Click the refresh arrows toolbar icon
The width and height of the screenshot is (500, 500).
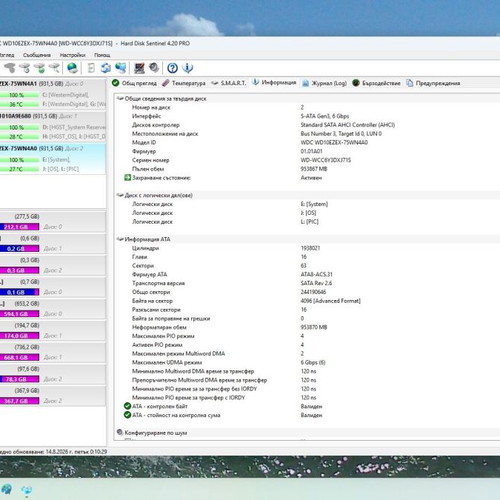pos(106,68)
